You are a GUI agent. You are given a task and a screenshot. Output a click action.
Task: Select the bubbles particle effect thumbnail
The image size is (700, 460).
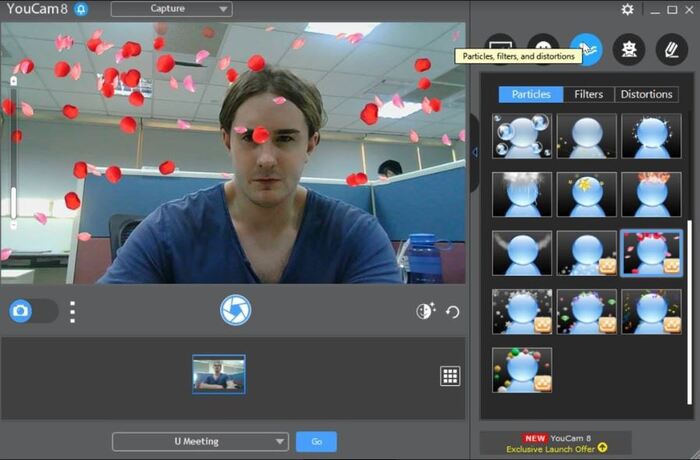point(522,135)
